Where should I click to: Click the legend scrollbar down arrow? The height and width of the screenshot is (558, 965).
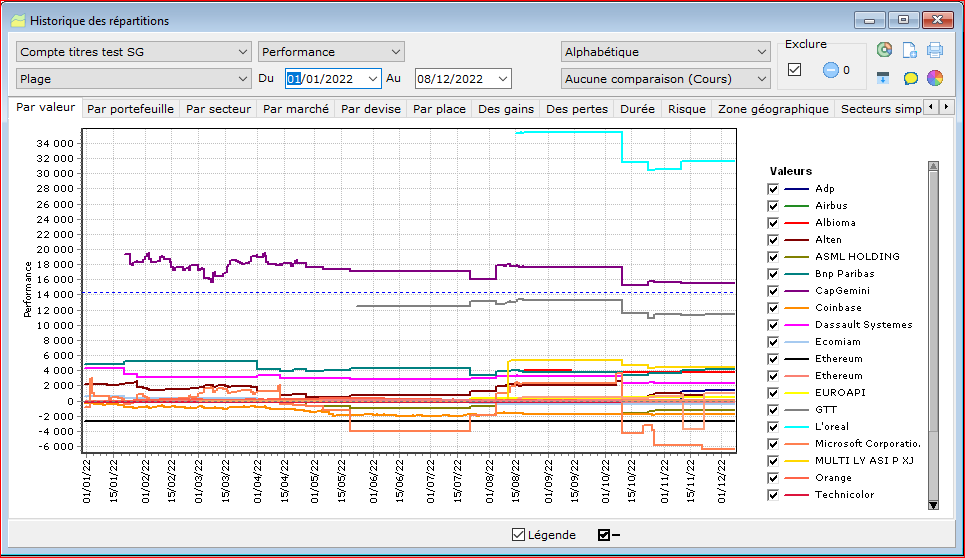[x=933, y=505]
